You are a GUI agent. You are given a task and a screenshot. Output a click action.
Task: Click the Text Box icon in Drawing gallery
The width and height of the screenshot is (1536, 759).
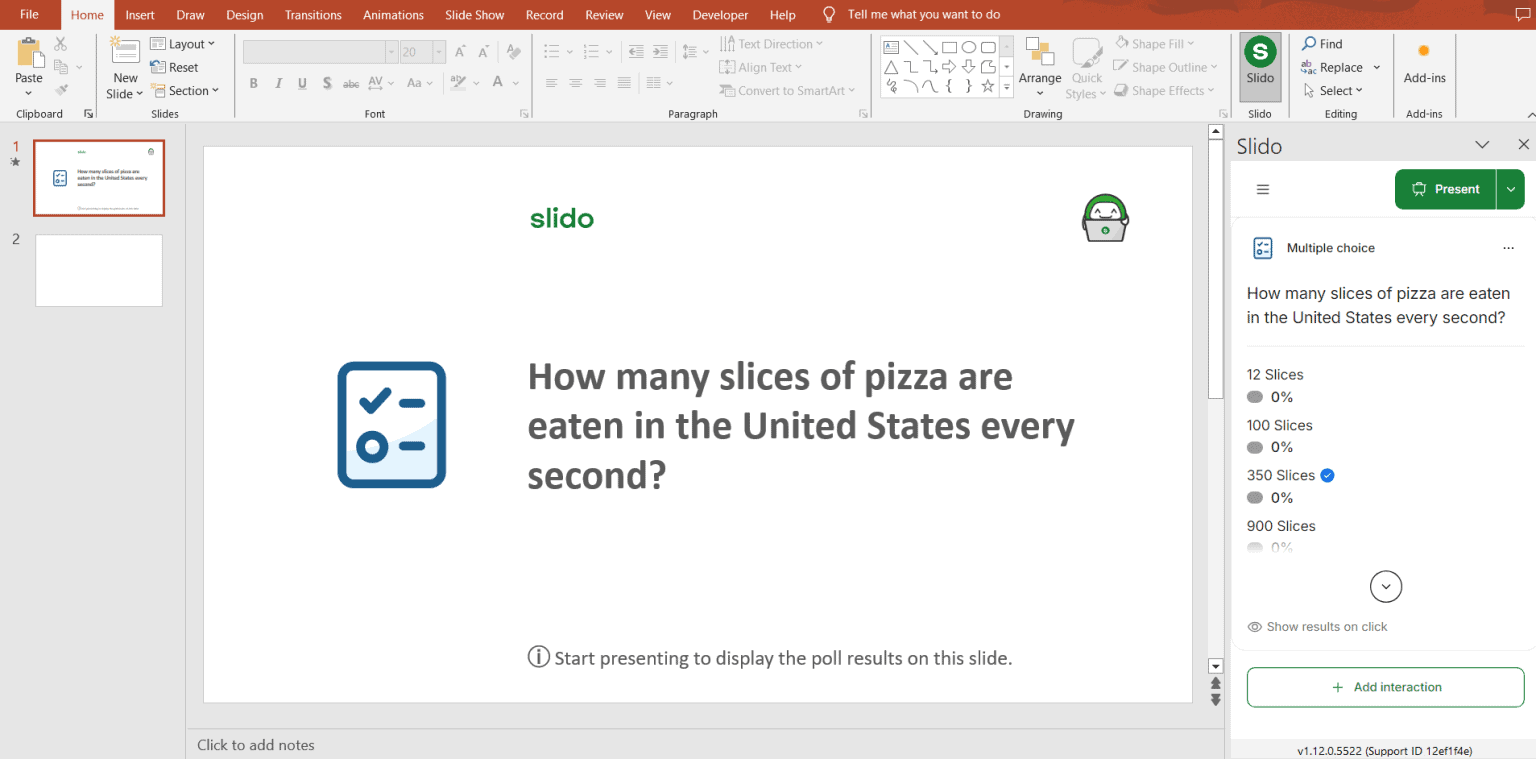click(x=890, y=46)
